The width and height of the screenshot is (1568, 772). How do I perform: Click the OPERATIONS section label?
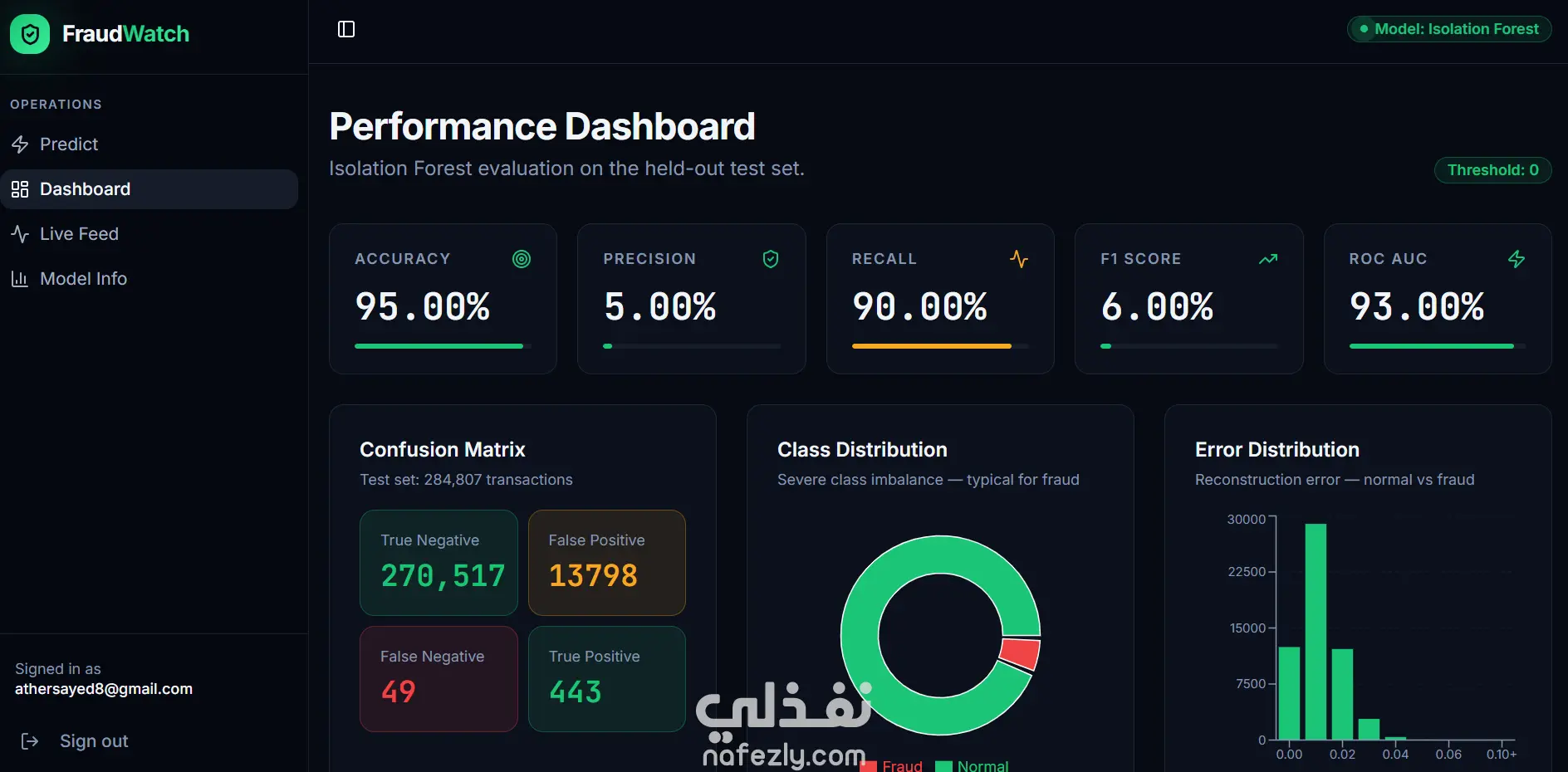(x=56, y=105)
